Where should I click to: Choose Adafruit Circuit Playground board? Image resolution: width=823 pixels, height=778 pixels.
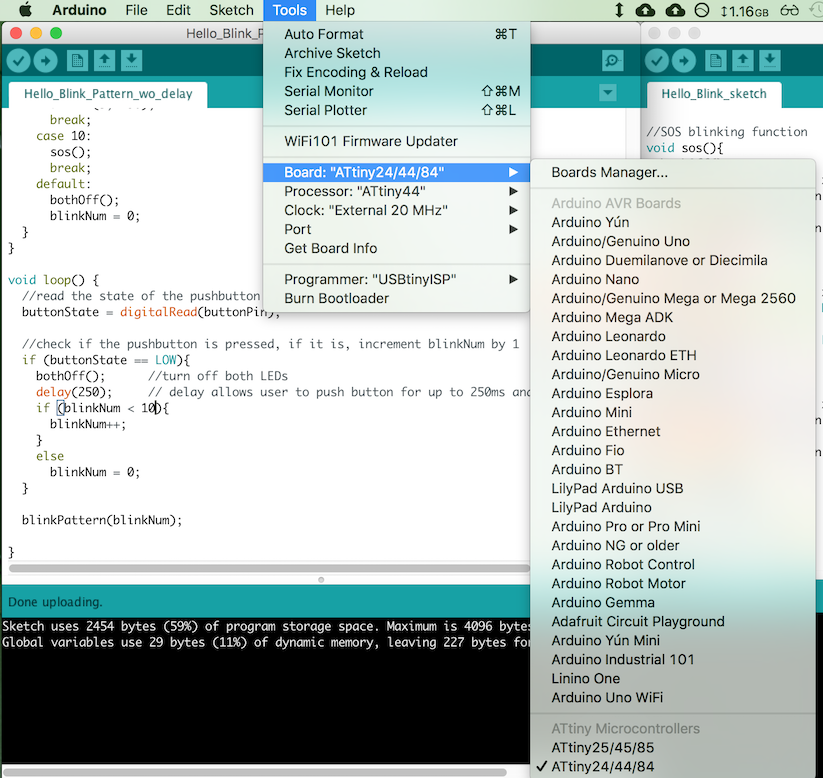click(x=673, y=622)
